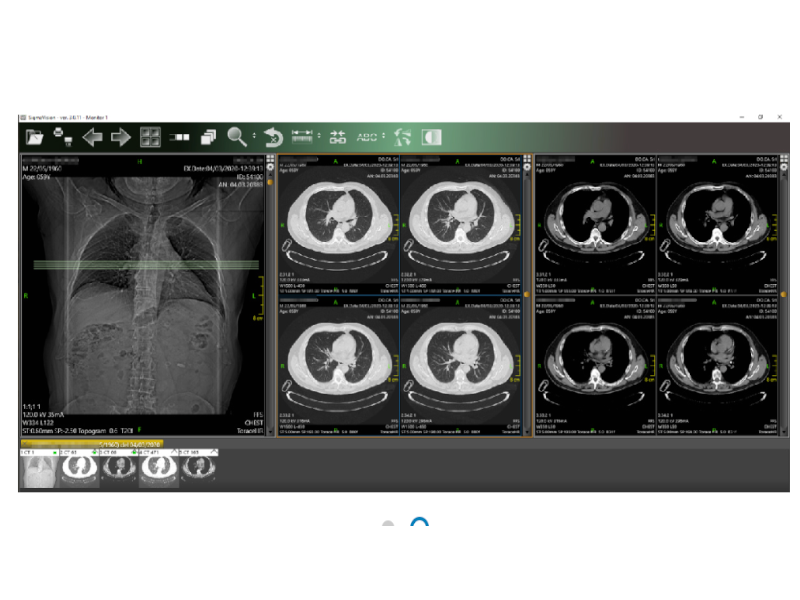Image resolution: width=800 pixels, height=600 pixels.
Task: Select the bottom-right mediastinal window CT slice
Action: click(x=717, y=366)
